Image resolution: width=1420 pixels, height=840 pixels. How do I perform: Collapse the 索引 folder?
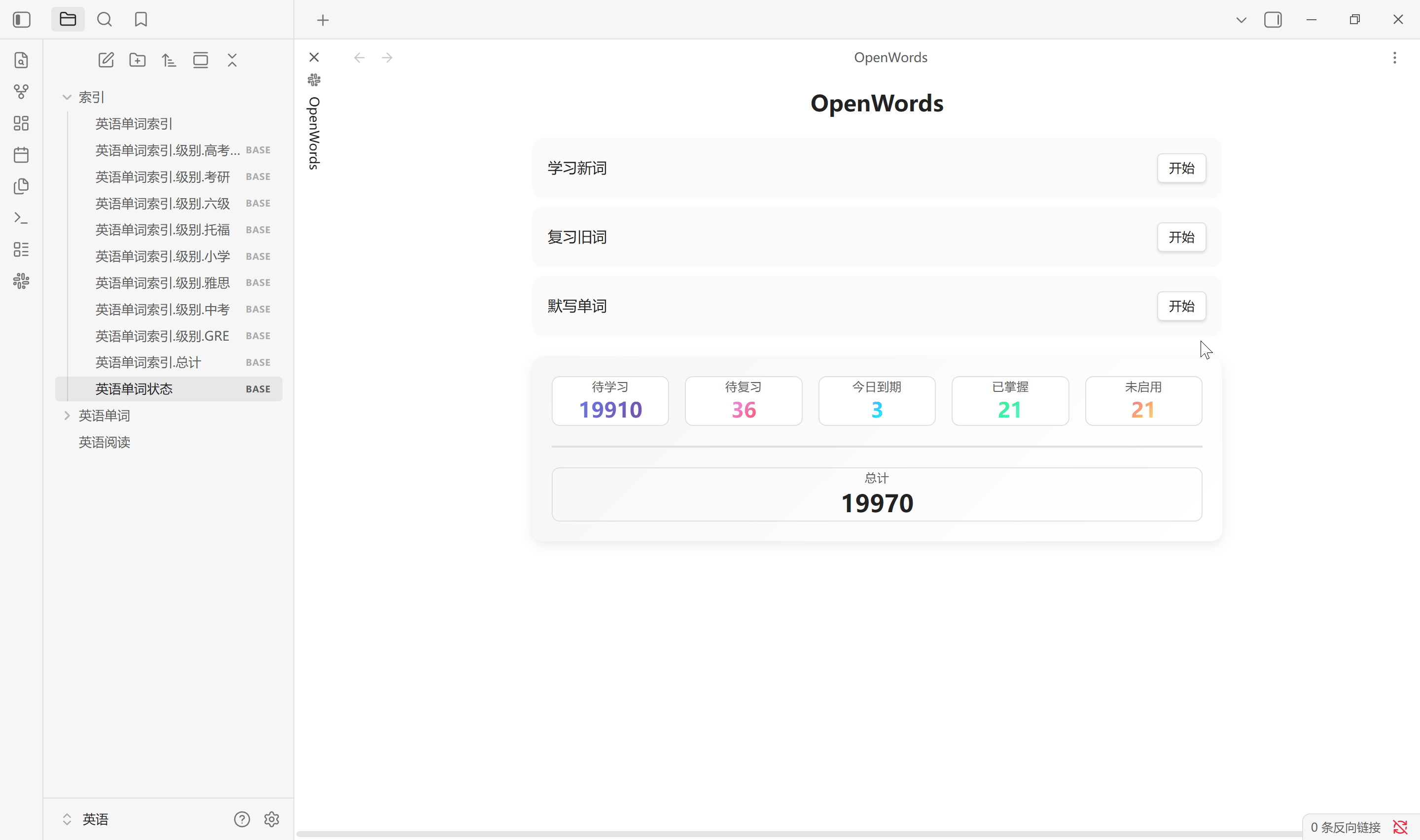click(67, 97)
